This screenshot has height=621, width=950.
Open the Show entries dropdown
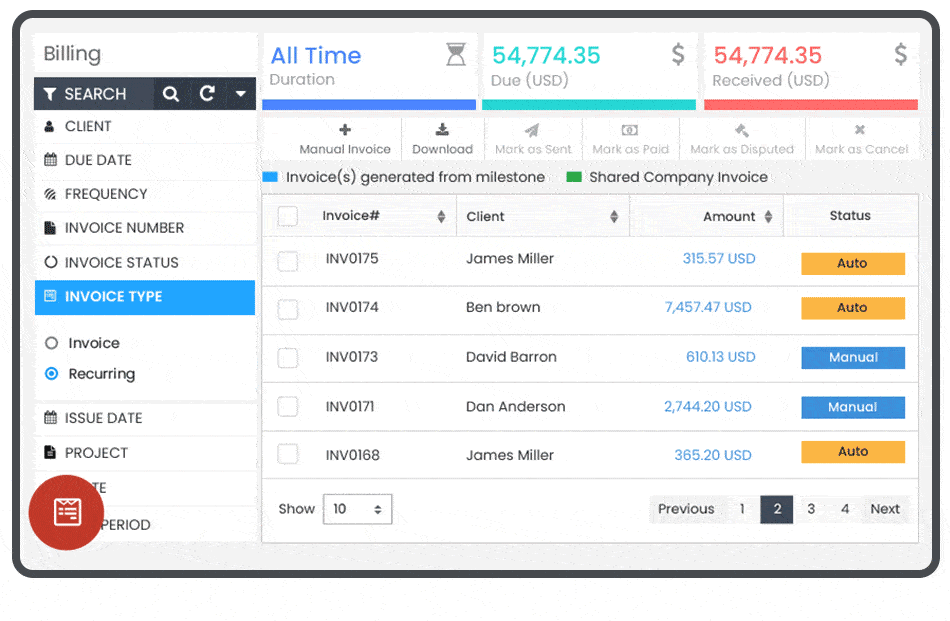pos(357,509)
